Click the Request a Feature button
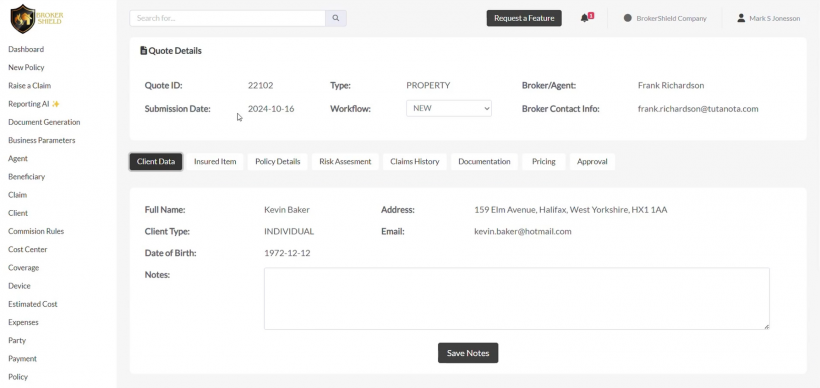Image resolution: width=820 pixels, height=388 pixels. (x=524, y=18)
